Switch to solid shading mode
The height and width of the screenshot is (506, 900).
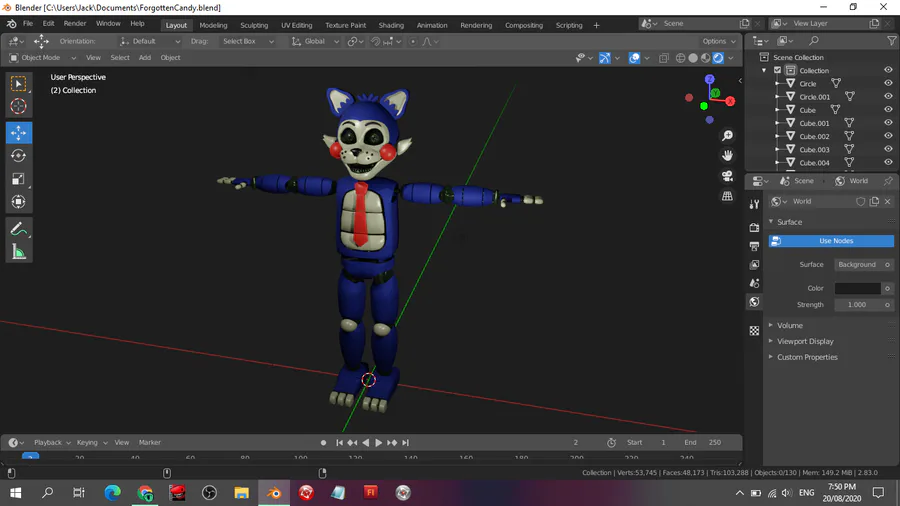click(693, 58)
